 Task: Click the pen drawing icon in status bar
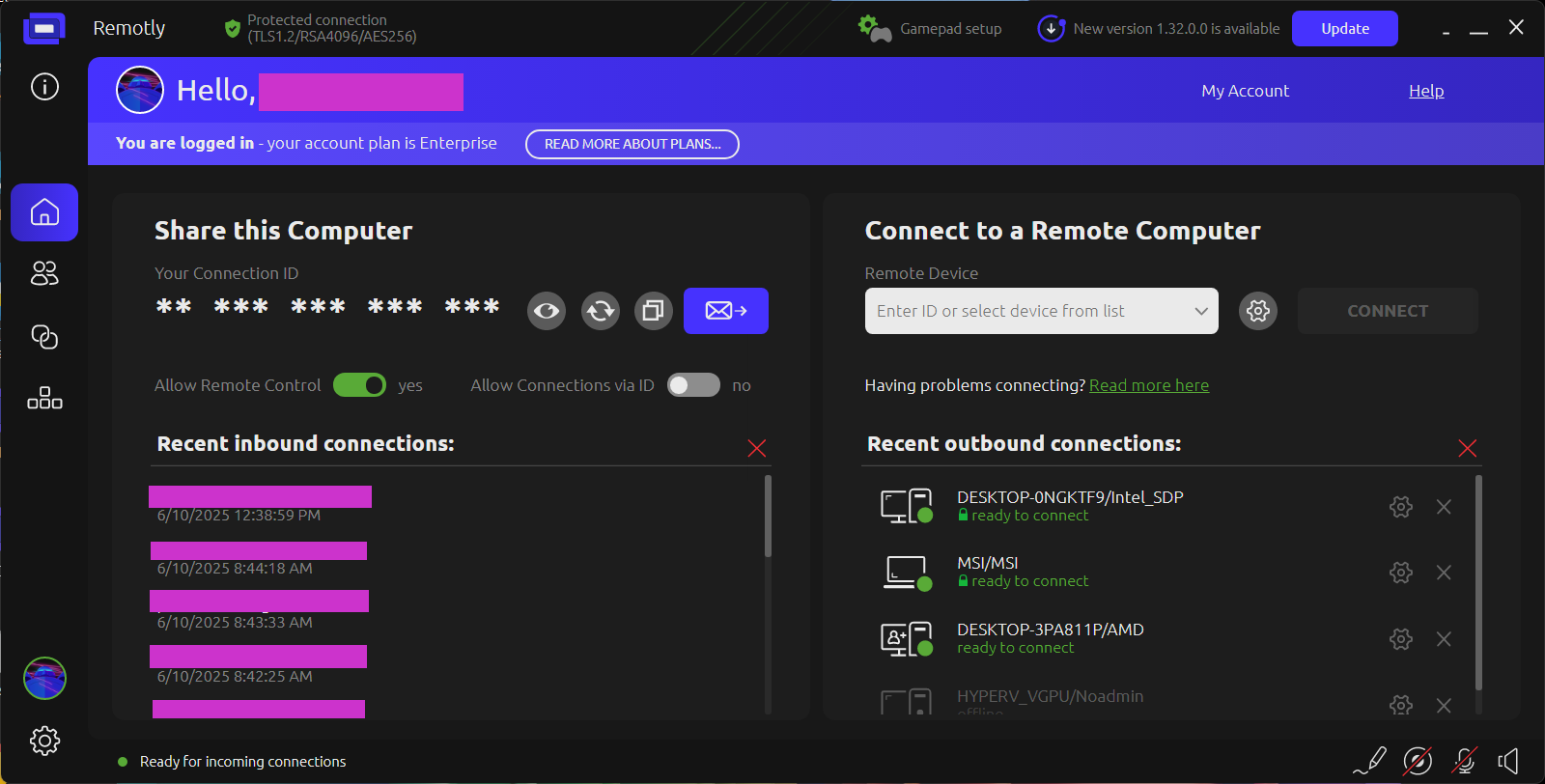click(1370, 761)
